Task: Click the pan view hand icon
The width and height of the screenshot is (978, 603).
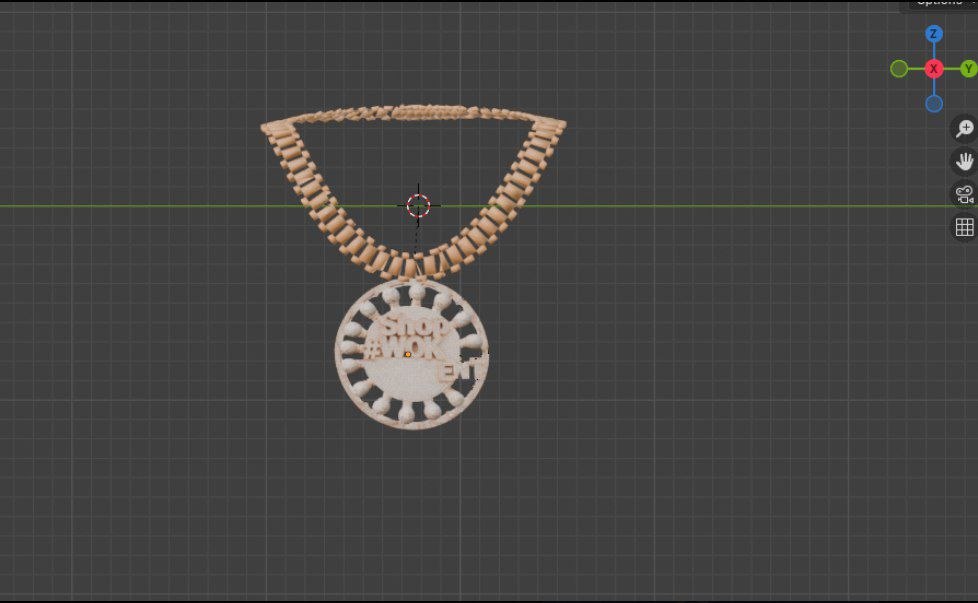Action: click(x=965, y=162)
